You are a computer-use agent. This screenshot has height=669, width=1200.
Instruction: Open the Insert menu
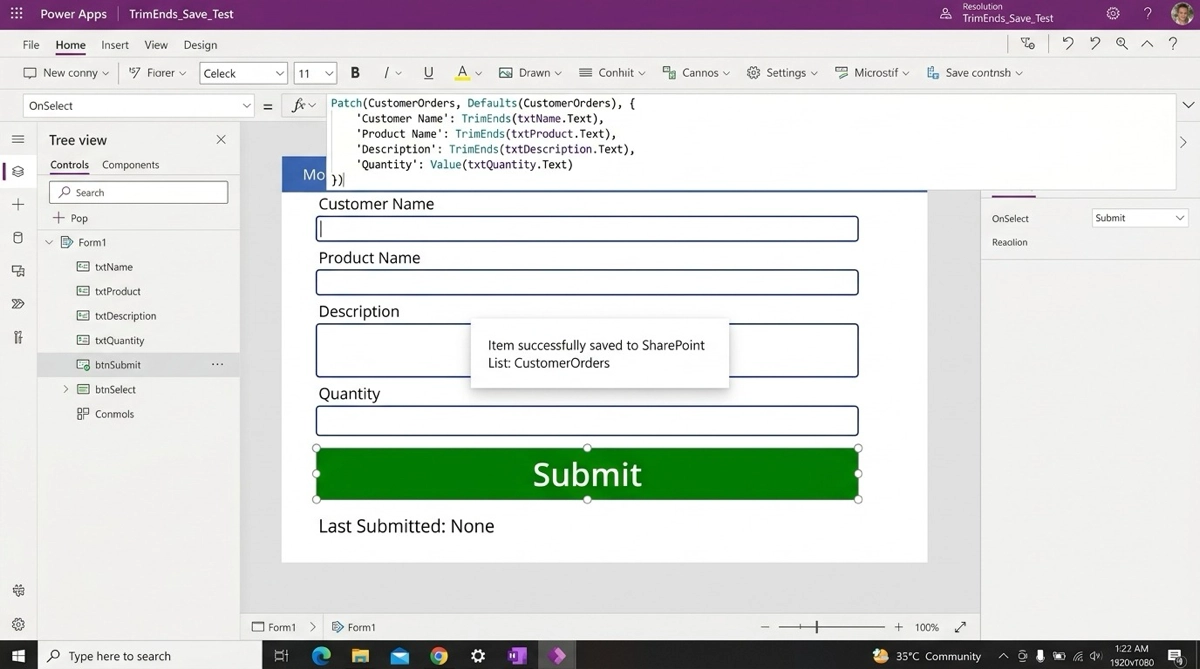click(115, 45)
